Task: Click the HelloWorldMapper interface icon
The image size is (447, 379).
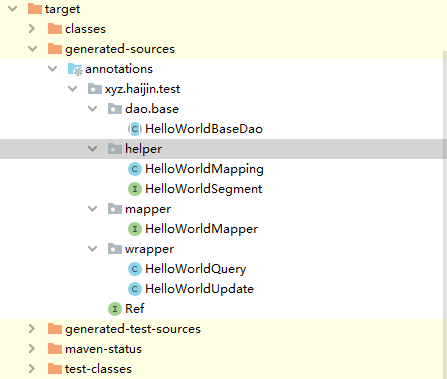Action: point(135,229)
